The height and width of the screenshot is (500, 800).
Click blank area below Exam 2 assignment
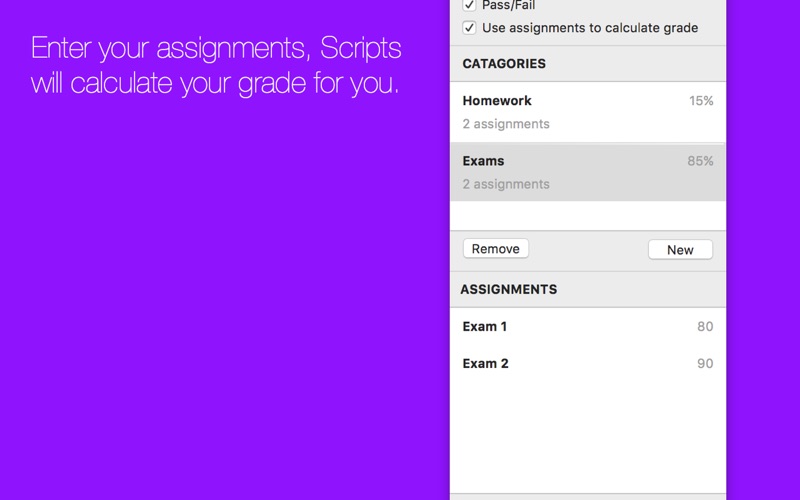click(587, 430)
